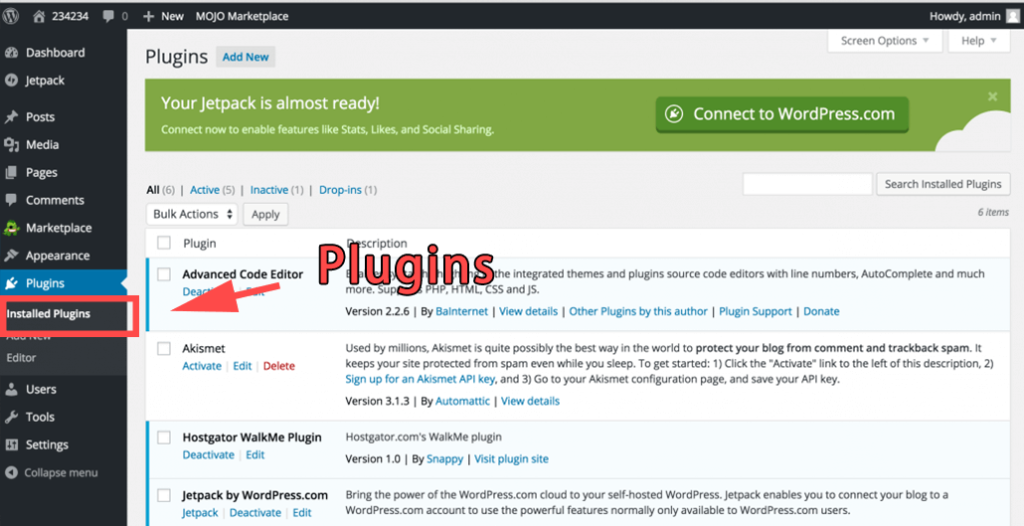Open the Donate link for Advanced Code Editor

click(822, 312)
